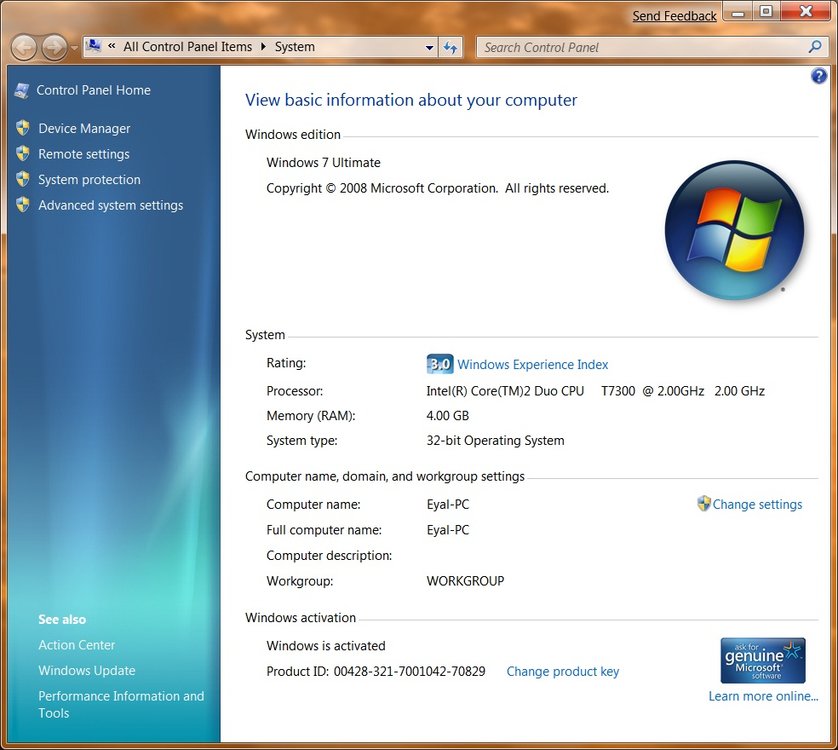
Task: Click the double-chevron at breadcrumb start
Action: (112, 46)
